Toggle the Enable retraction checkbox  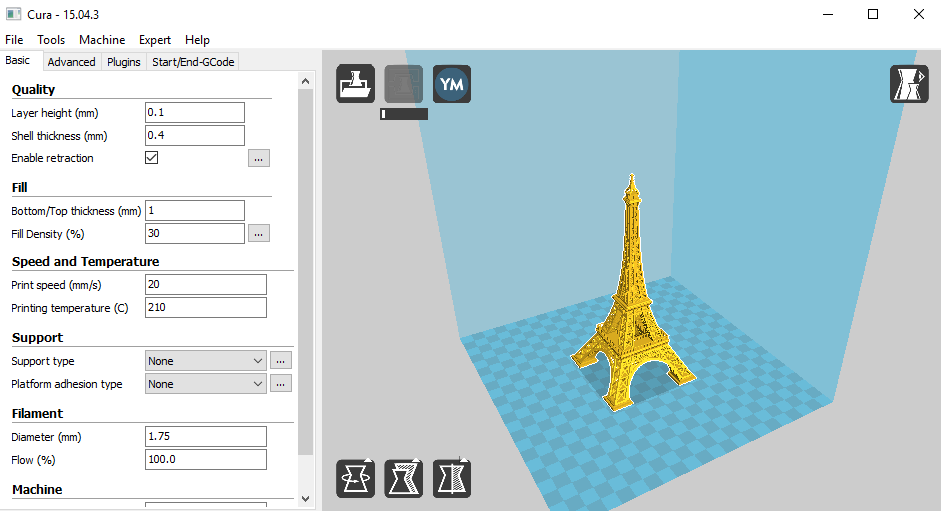coord(151,157)
